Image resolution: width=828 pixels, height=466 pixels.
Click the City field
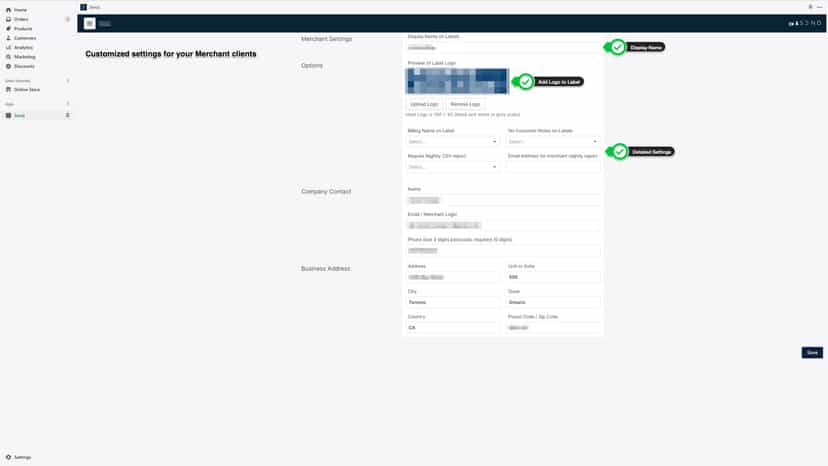[x=453, y=303]
